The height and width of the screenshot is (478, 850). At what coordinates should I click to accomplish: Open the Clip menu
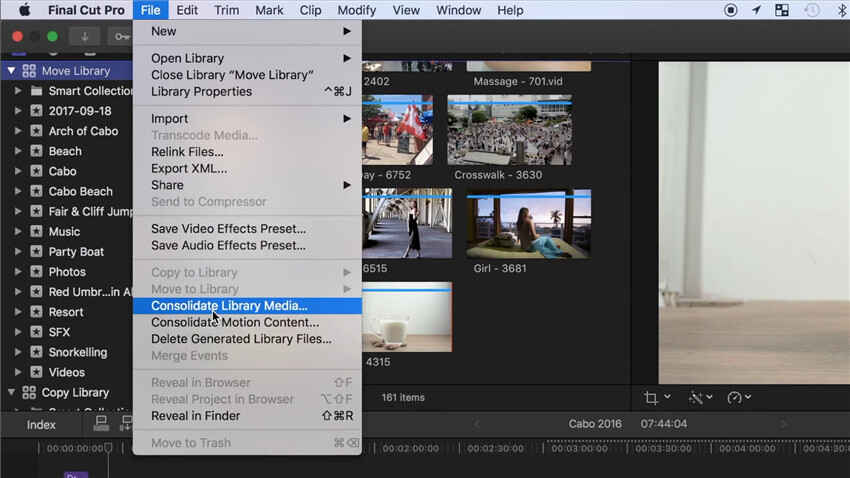[311, 10]
